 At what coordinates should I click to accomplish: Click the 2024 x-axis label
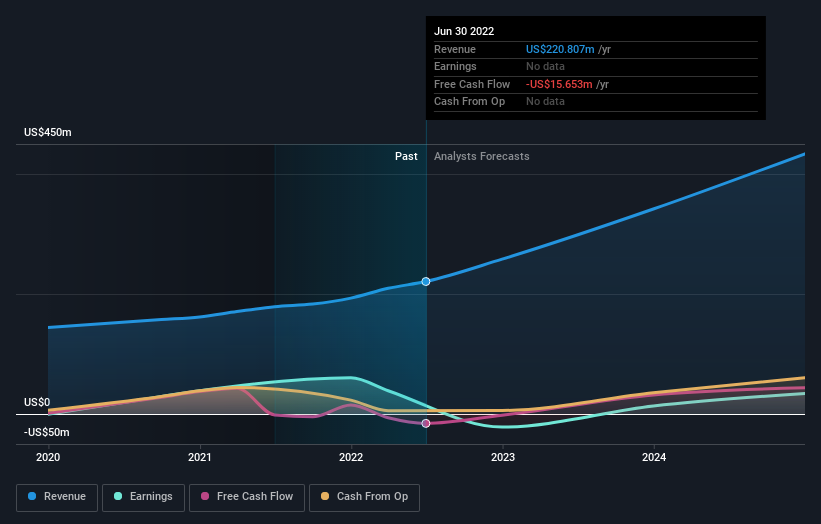point(654,457)
